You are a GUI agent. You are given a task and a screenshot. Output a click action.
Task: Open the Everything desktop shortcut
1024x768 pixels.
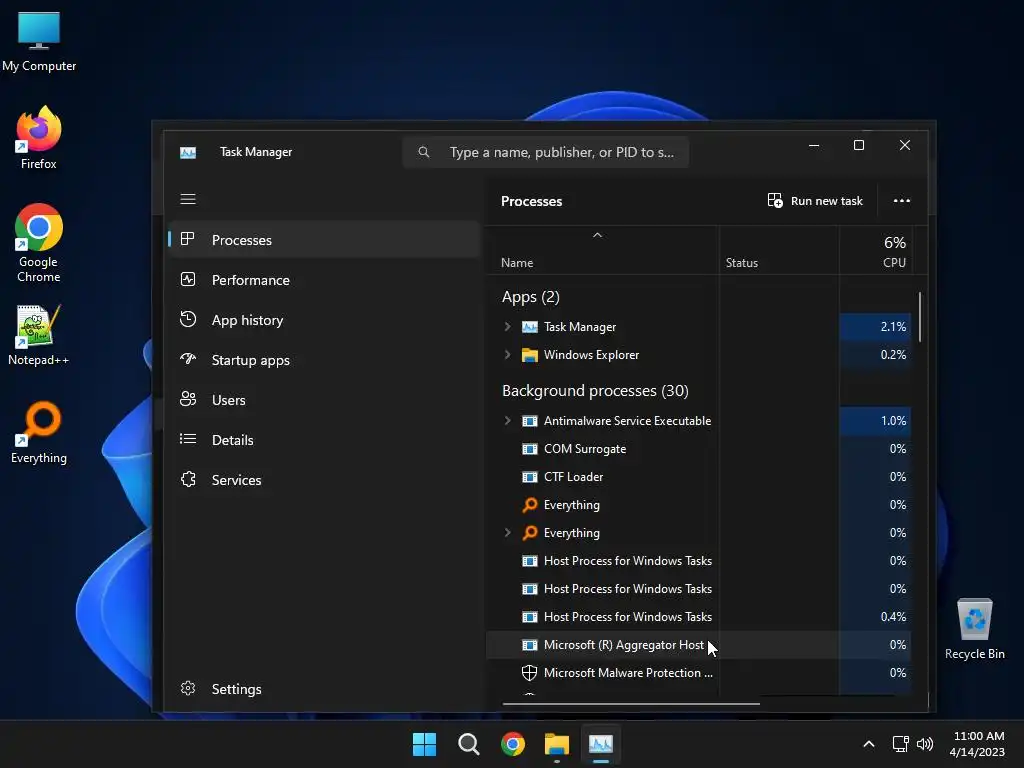click(x=39, y=432)
